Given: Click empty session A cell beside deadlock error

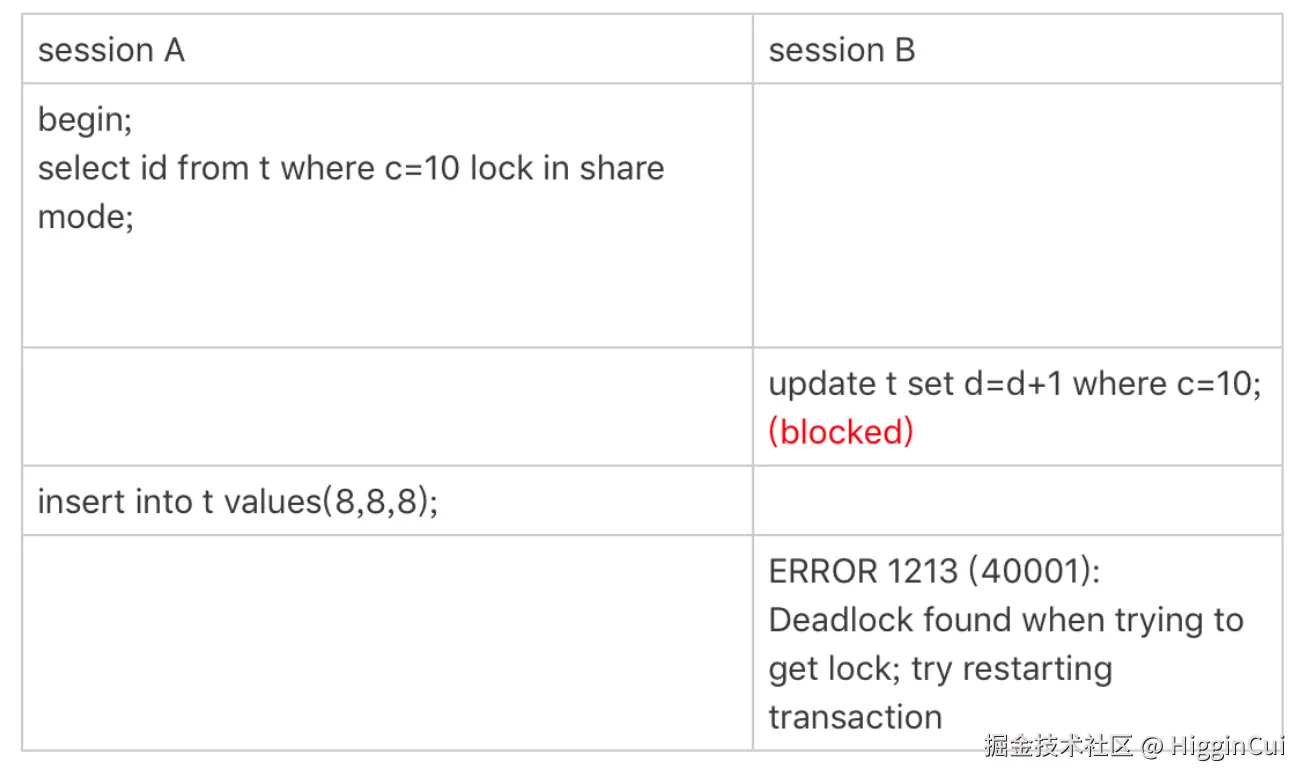Looking at the screenshot, I should click(387, 642).
